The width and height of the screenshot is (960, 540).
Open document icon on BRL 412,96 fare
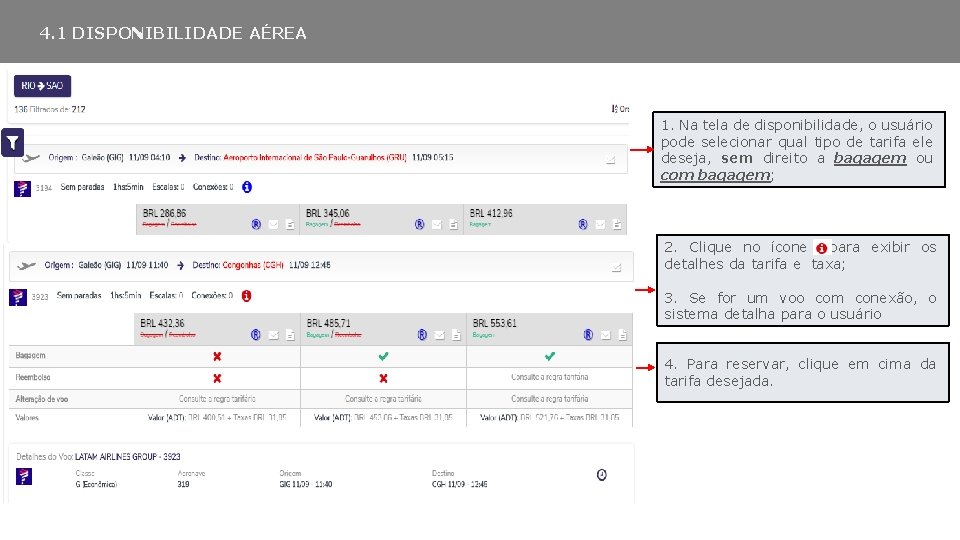tap(617, 225)
